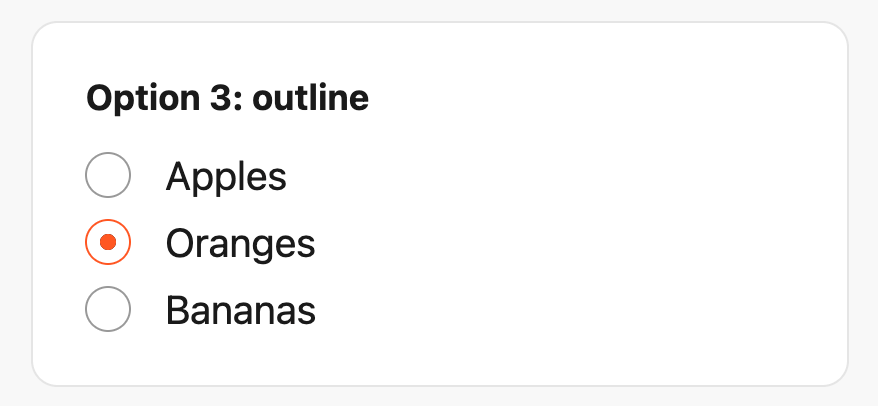The width and height of the screenshot is (878, 406).
Task: Pick the last fruit option's radio circle
Action: 108,309
